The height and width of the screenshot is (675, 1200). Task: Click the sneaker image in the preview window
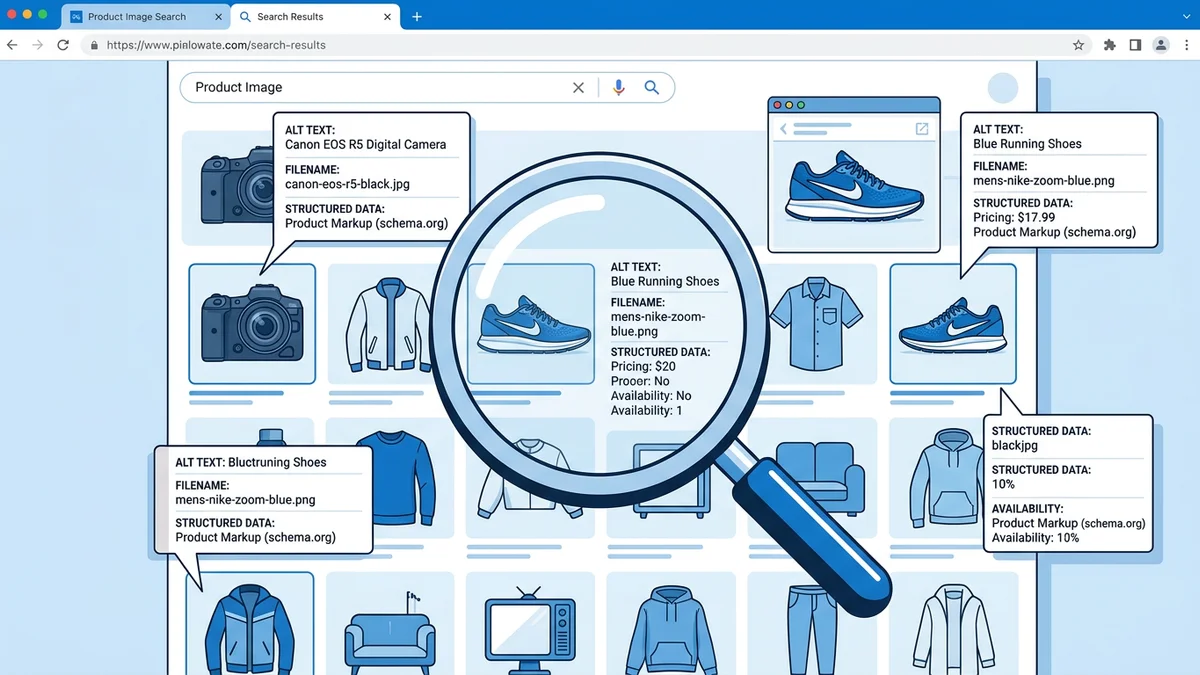[853, 186]
